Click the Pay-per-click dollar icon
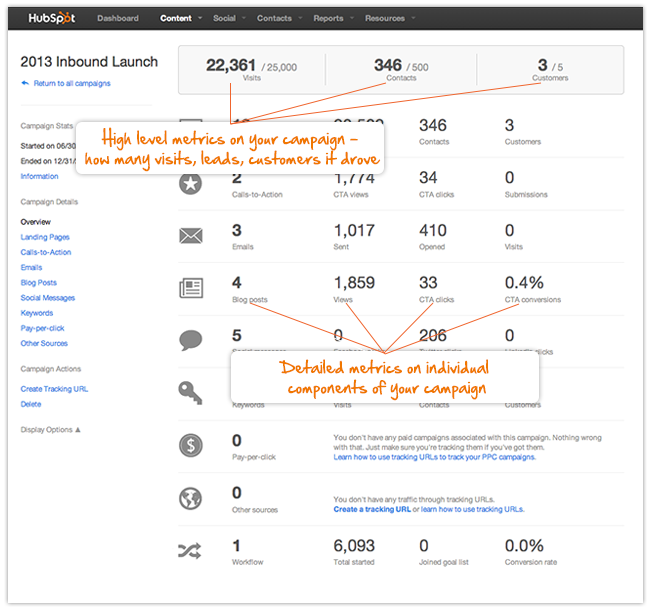 tap(191, 445)
